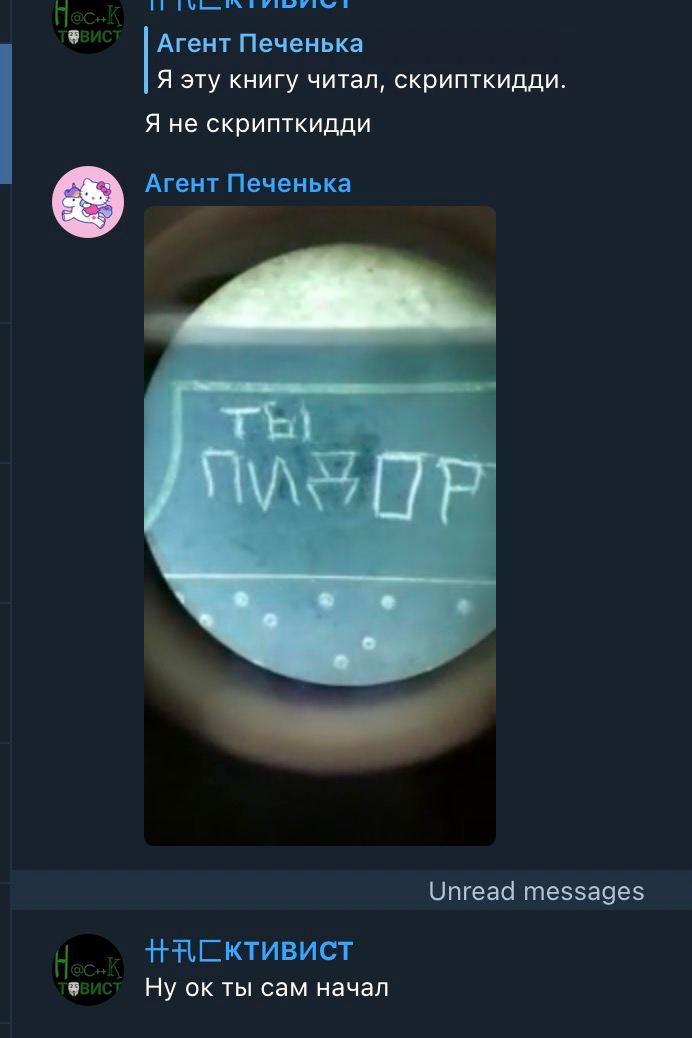Open the partially visible hacker avatar at the top
The height and width of the screenshot is (1038, 692).
(x=88, y=25)
